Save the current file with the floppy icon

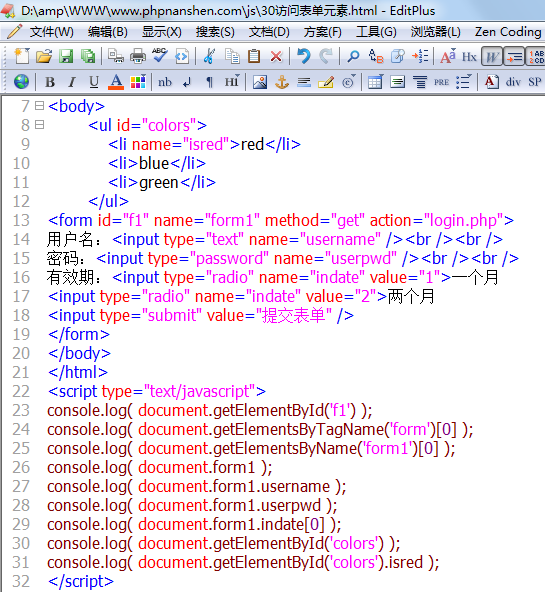(x=66, y=57)
